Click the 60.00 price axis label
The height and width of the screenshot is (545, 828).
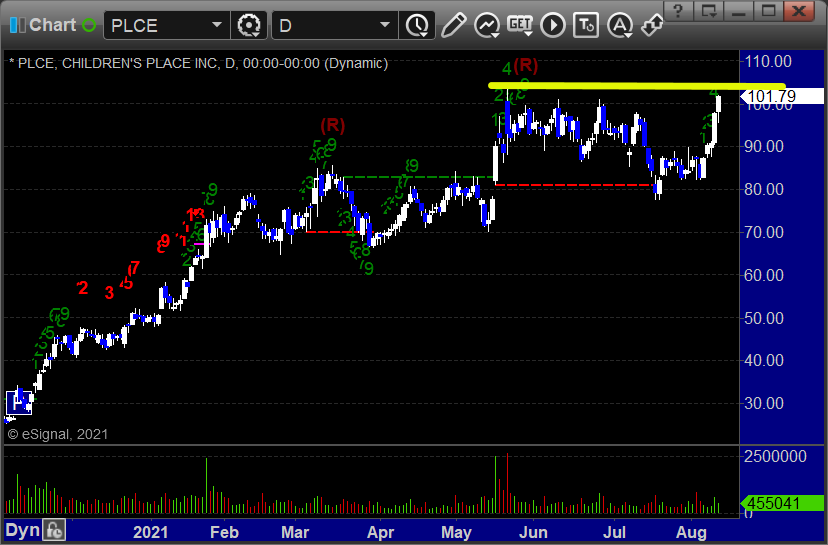764,275
